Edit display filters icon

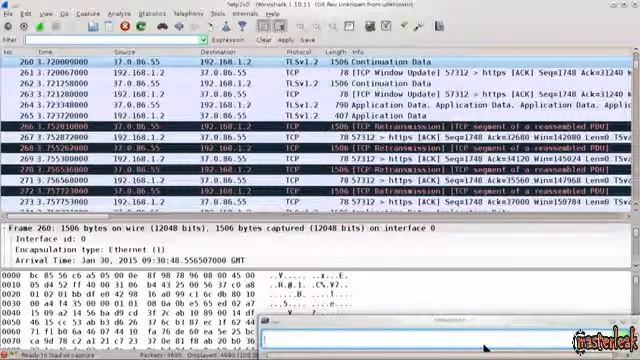click(x=386, y=27)
